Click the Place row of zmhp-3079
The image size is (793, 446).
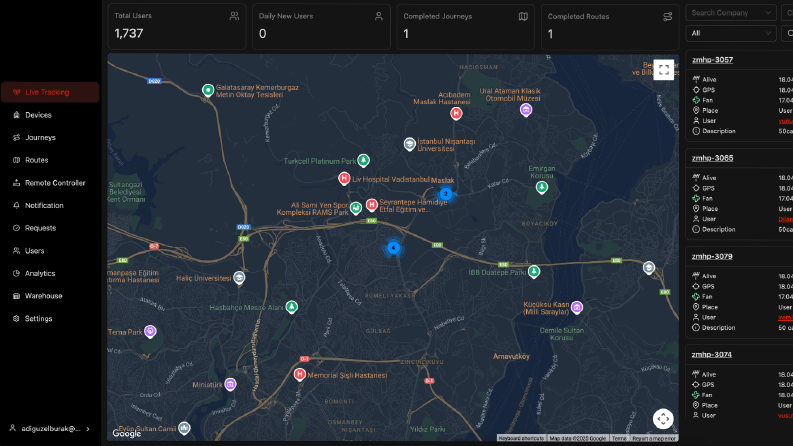(x=742, y=307)
